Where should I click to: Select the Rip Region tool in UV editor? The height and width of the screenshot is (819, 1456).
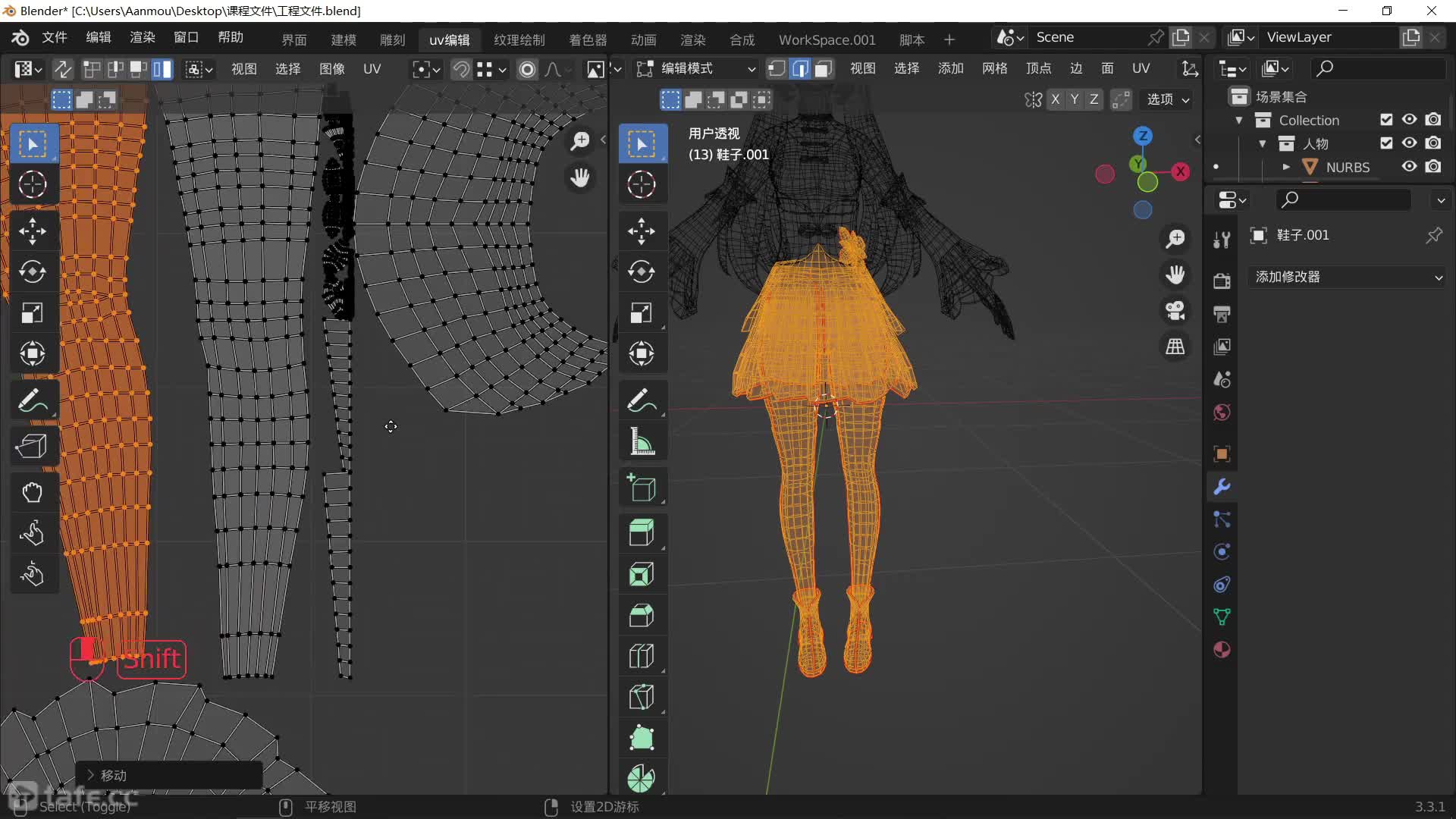coord(33,447)
